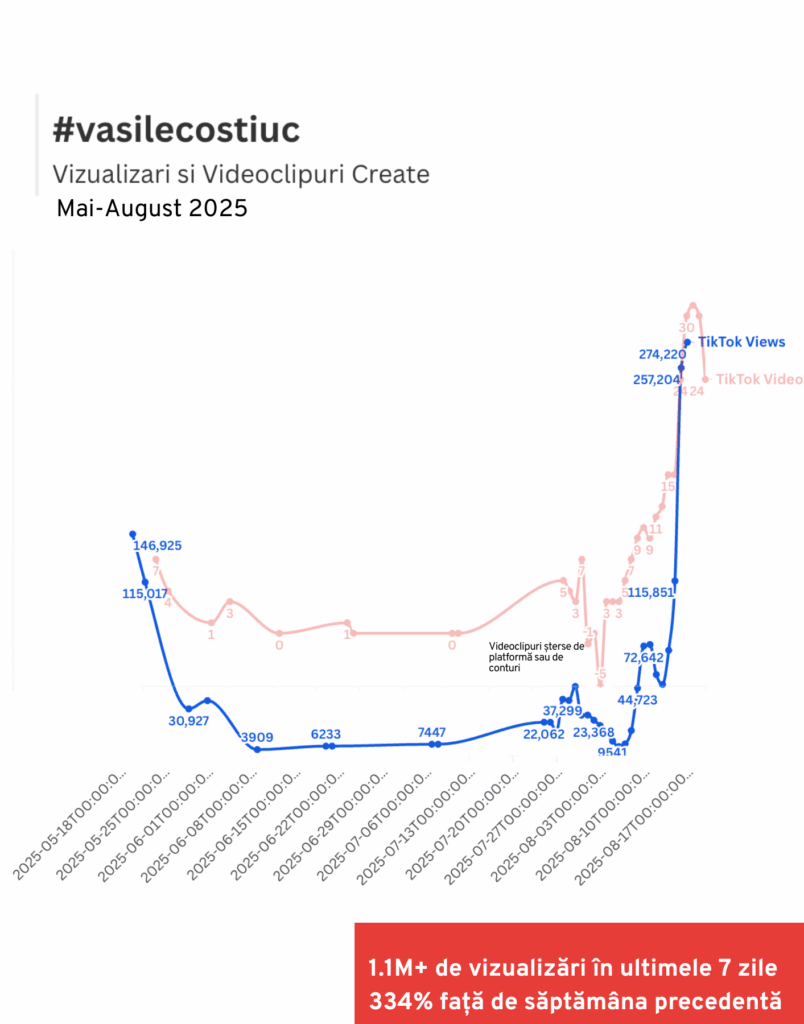Click the TikTok Views legend label
The width and height of the screenshot is (804, 1024).
click(x=741, y=342)
